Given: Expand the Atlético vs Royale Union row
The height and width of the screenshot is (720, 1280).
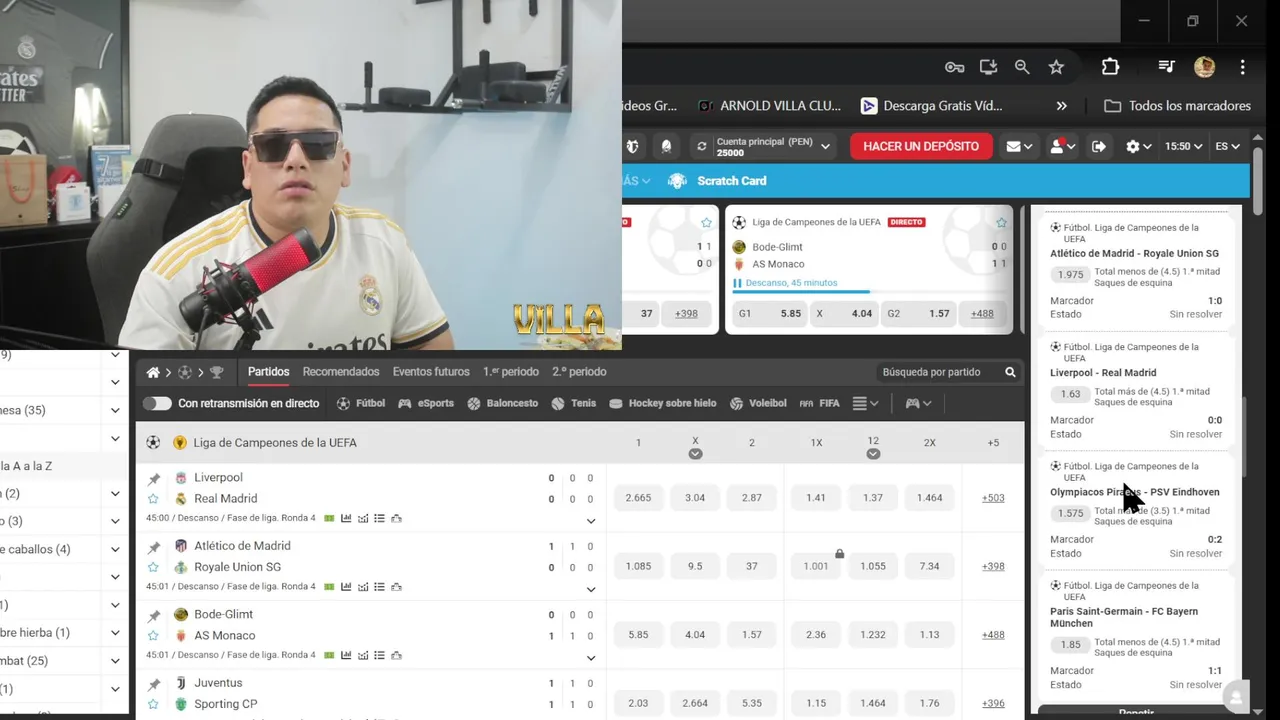Looking at the screenshot, I should click(591, 588).
